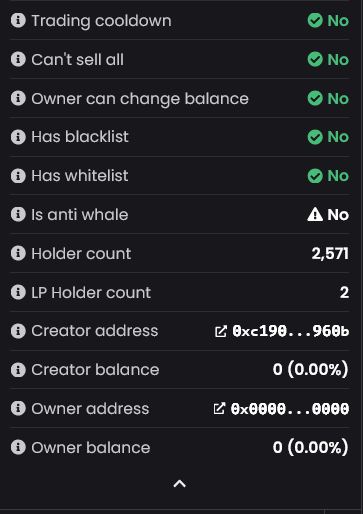The image size is (363, 514).
Task: Open Holder count info icon
Action: click(18, 253)
